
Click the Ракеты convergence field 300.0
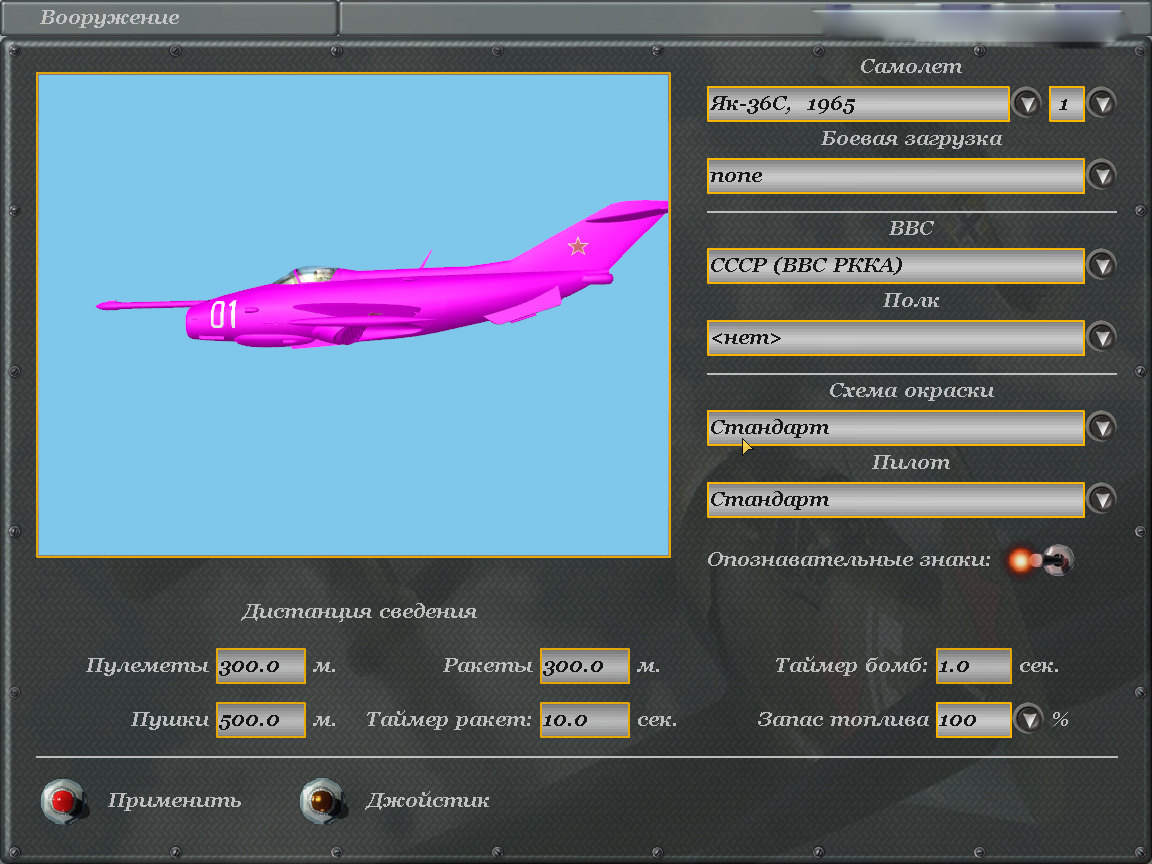click(585, 666)
